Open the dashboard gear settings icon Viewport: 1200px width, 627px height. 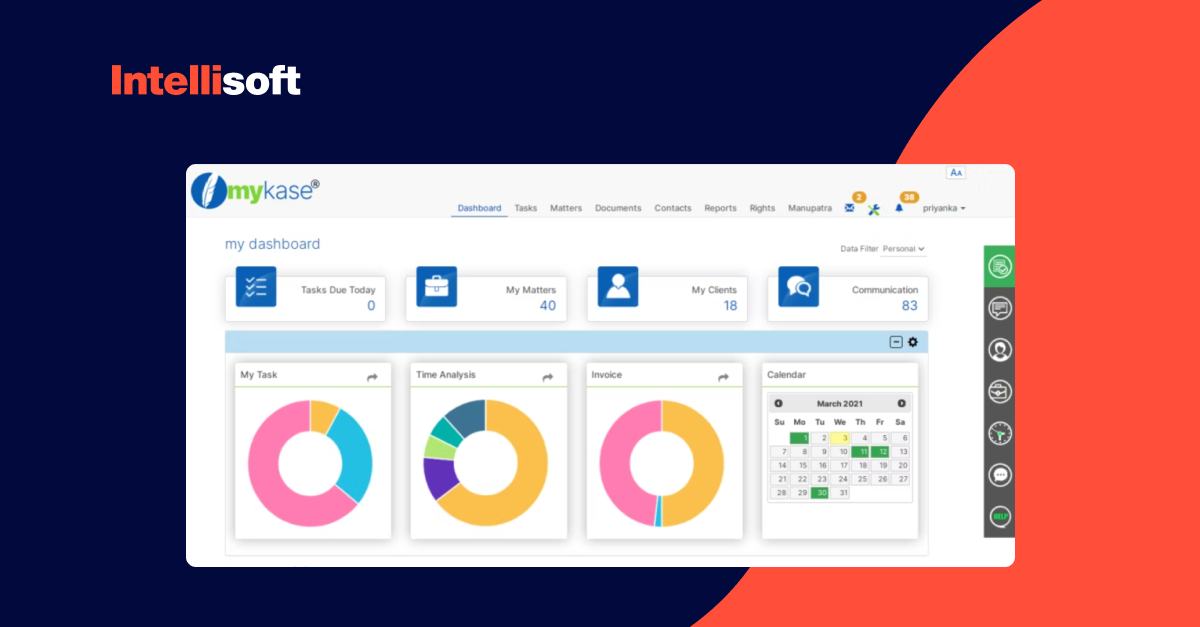912,342
